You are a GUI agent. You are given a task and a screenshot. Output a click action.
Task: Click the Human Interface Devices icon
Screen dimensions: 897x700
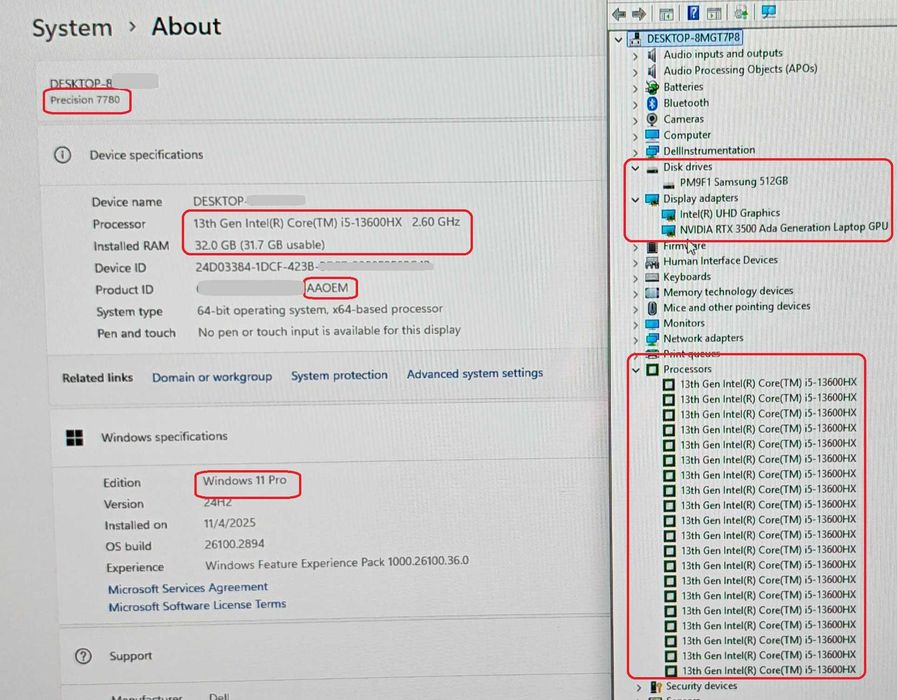[x=652, y=262]
